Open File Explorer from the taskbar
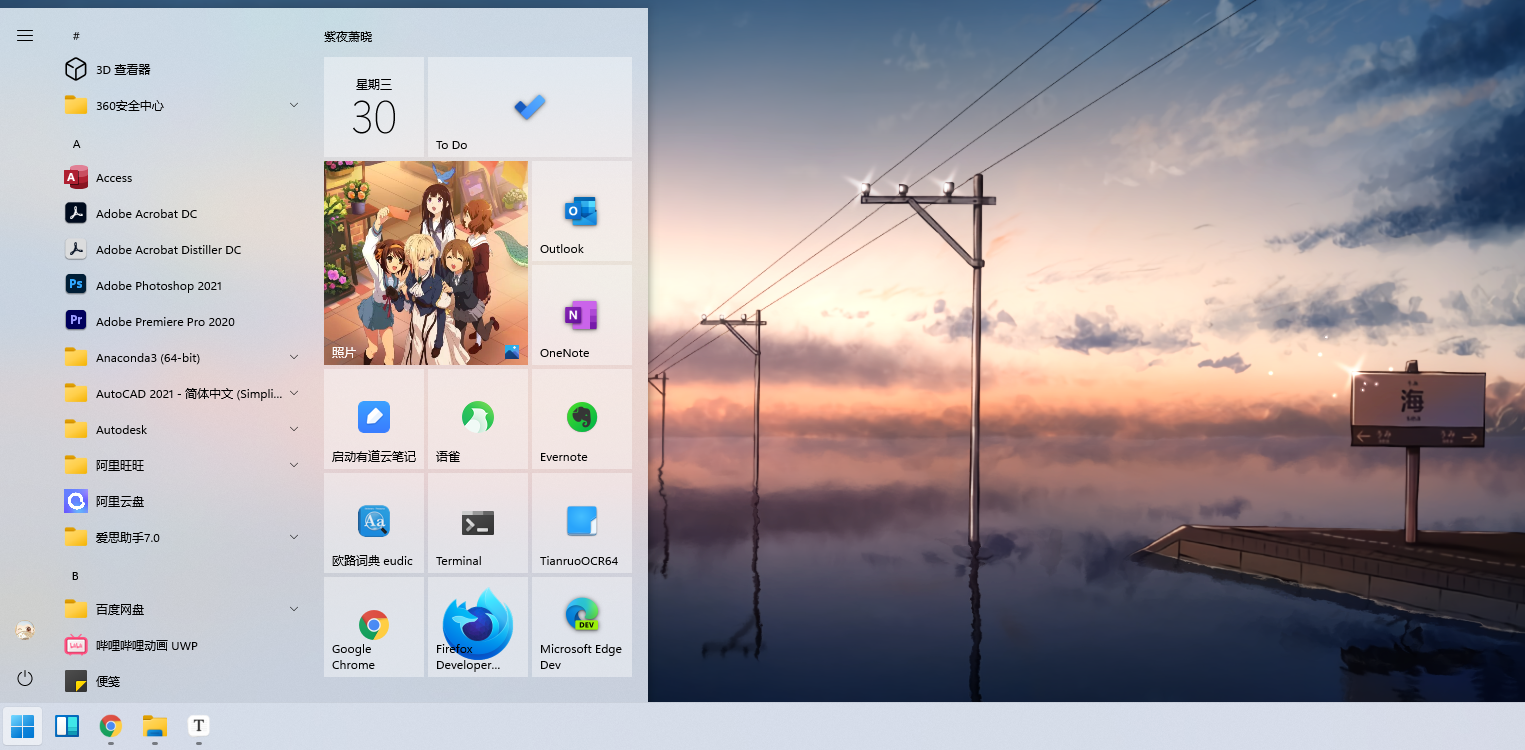The width and height of the screenshot is (1525, 750). click(155, 726)
